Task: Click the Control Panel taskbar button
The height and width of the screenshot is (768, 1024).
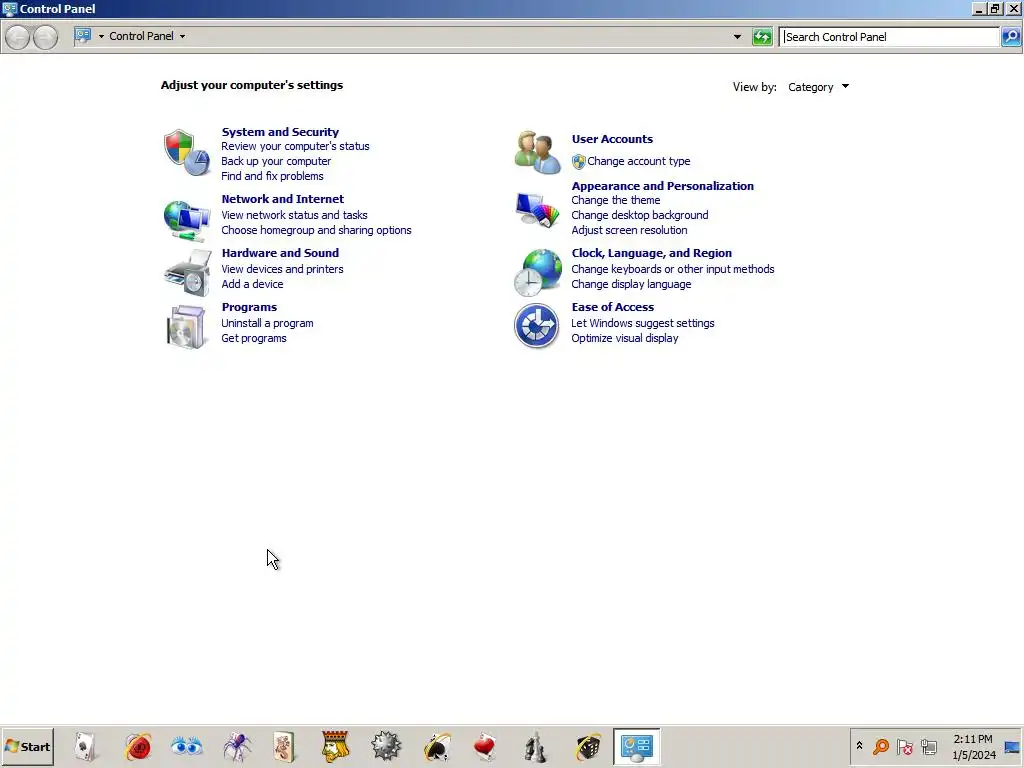Action: 637,746
